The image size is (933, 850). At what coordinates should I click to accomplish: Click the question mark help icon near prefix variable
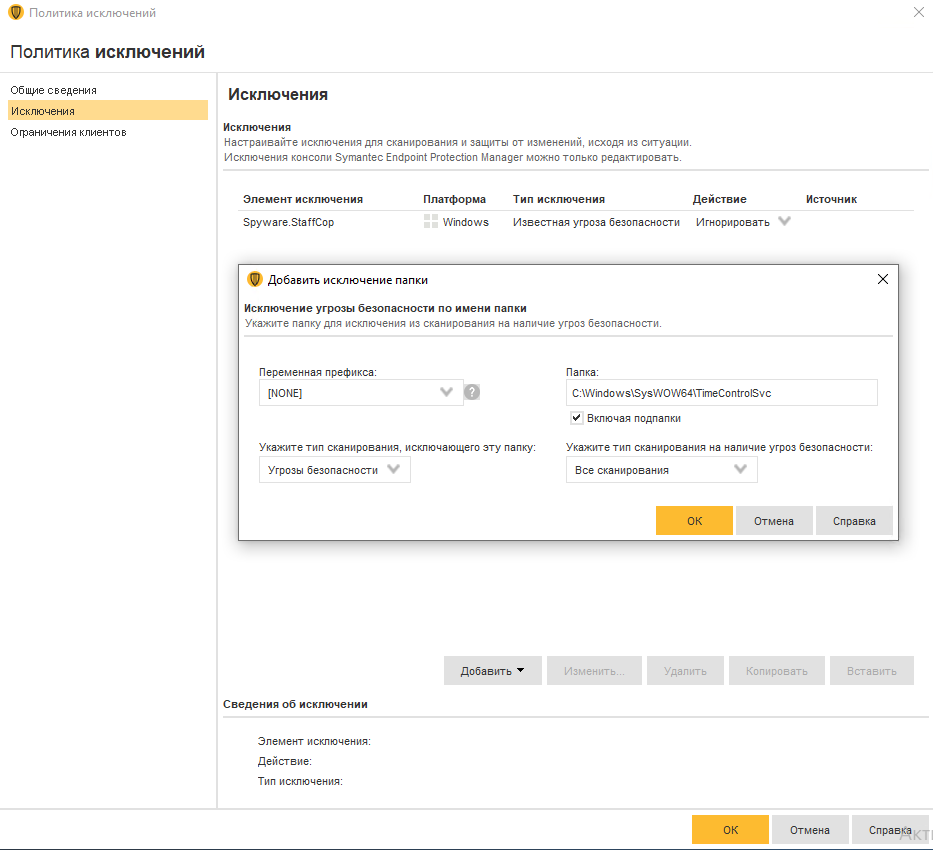coord(471,392)
